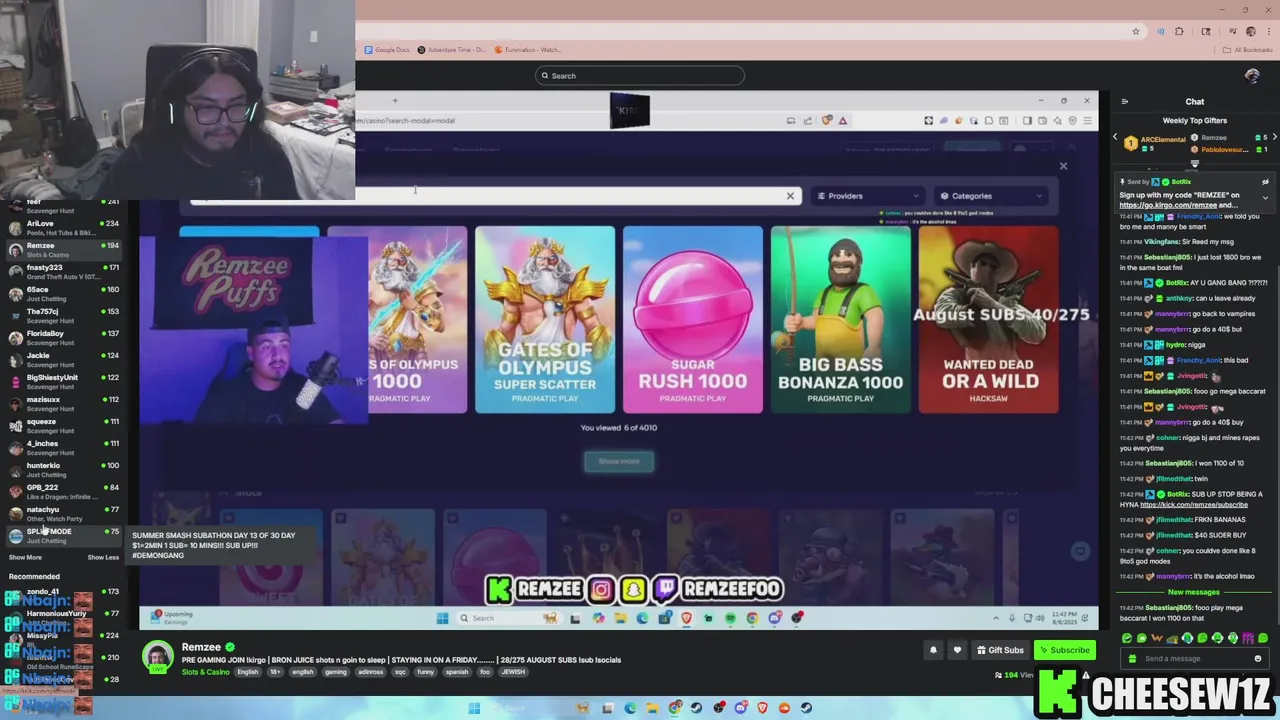Click the bookmark star in Chrome
Viewport: 1280px width, 720px height.
1135,31
